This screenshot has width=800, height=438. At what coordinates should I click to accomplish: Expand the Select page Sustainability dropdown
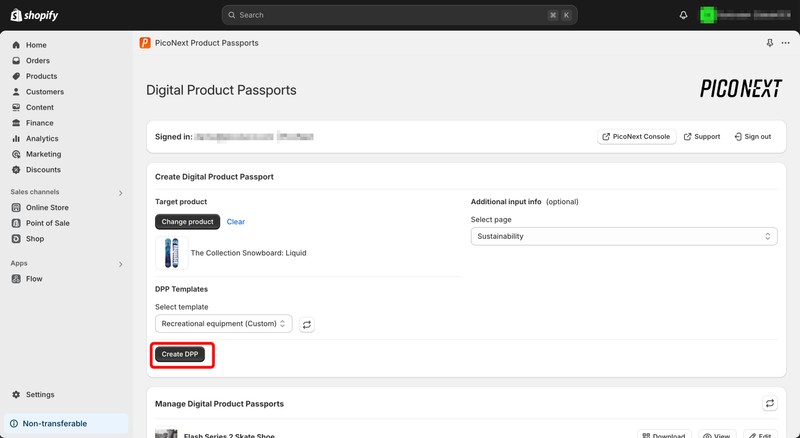coord(624,236)
